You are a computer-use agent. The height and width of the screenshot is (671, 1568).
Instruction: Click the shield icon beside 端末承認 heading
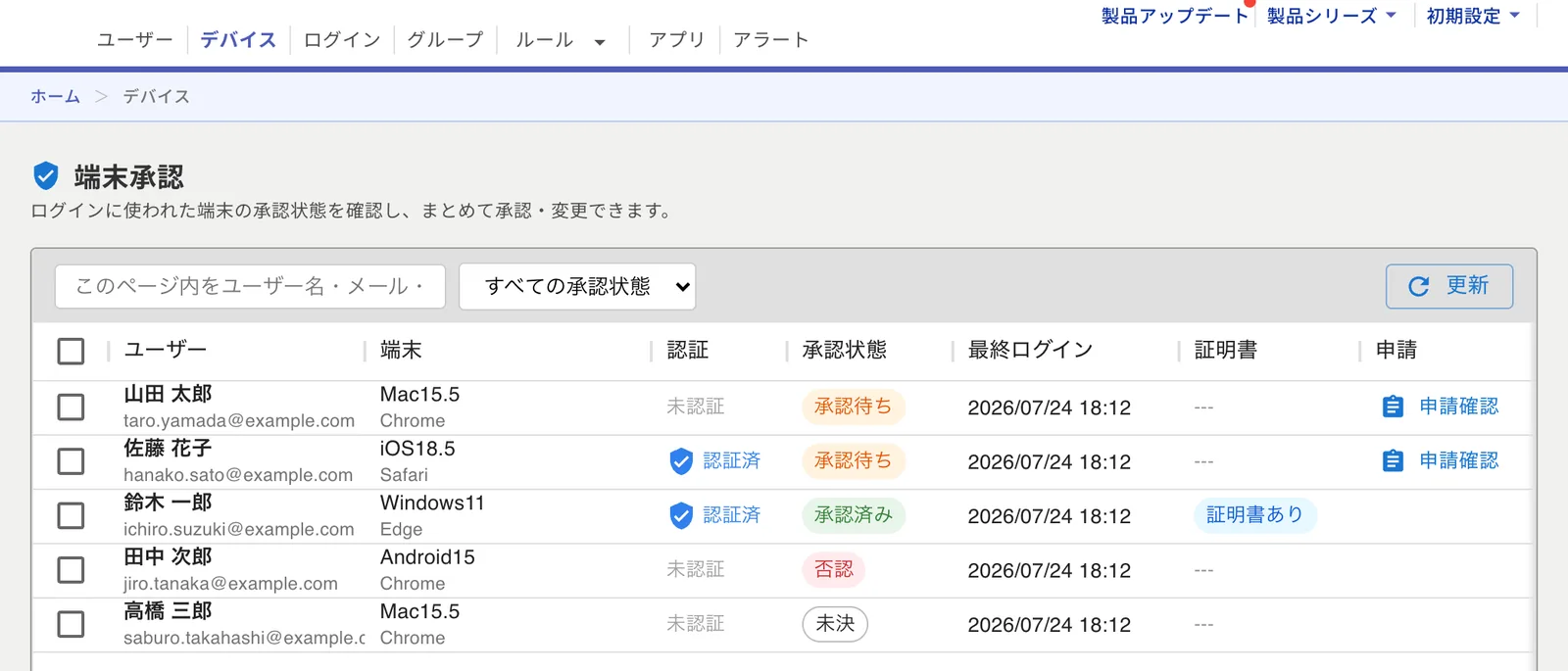[46, 176]
